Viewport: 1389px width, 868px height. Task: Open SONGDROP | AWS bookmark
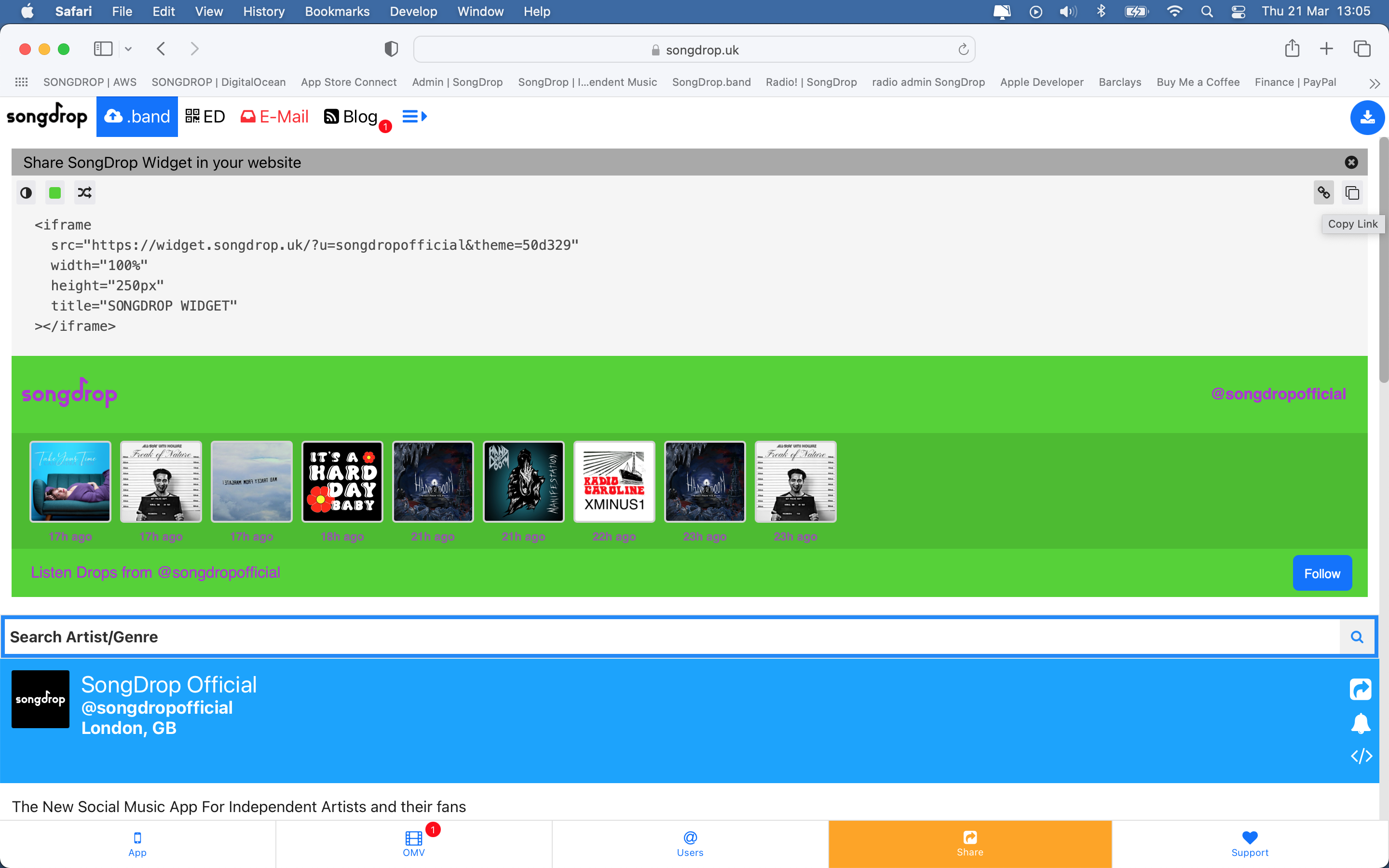click(x=90, y=82)
